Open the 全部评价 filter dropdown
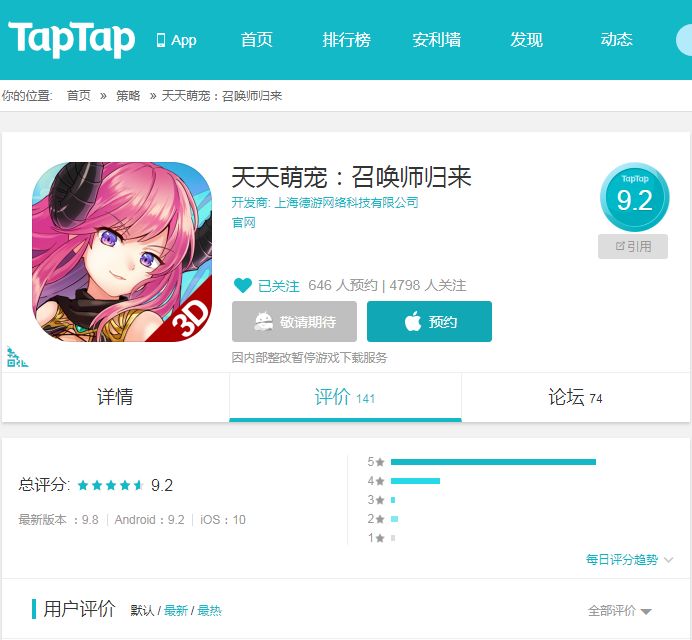Viewport: 692px width, 640px height. 620,611
